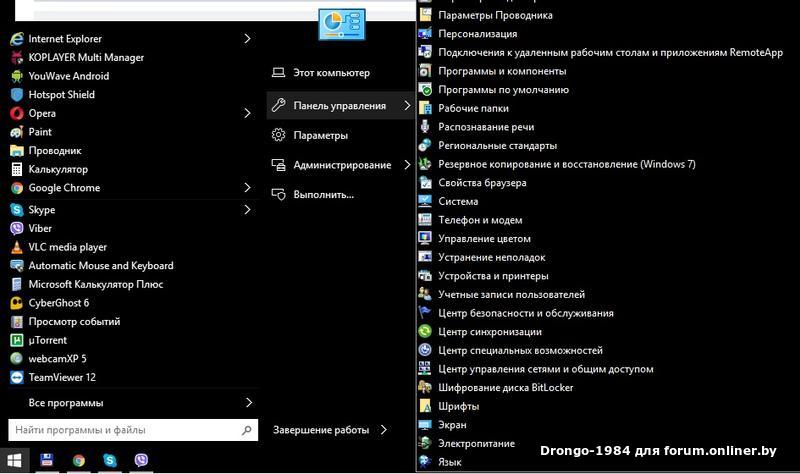Expand the Администрирование arrow

(407, 165)
